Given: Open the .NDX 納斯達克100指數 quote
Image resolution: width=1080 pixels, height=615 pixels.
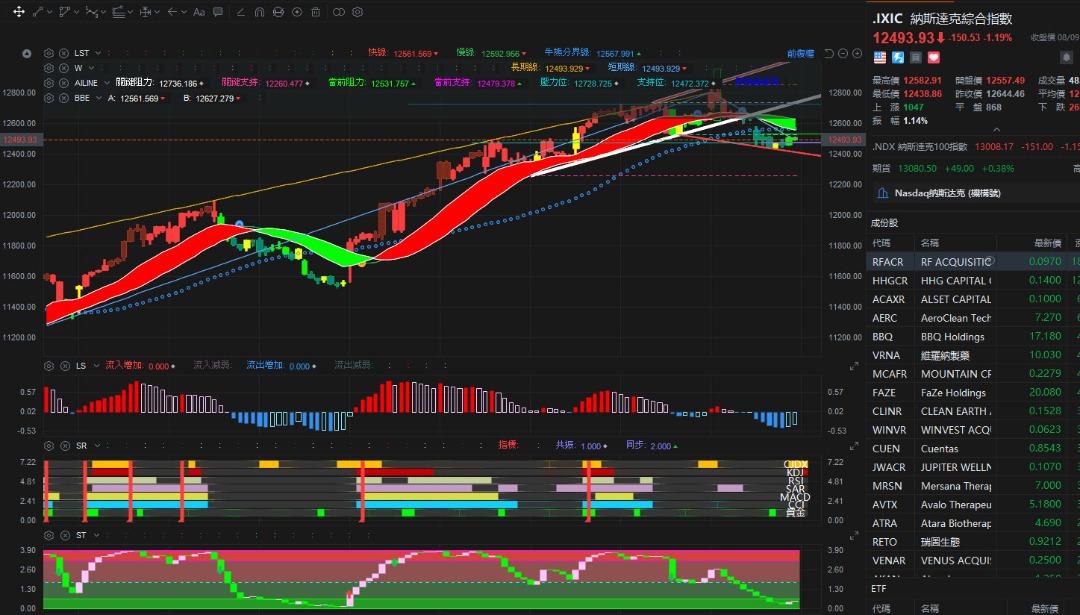Looking at the screenshot, I should [975, 147].
